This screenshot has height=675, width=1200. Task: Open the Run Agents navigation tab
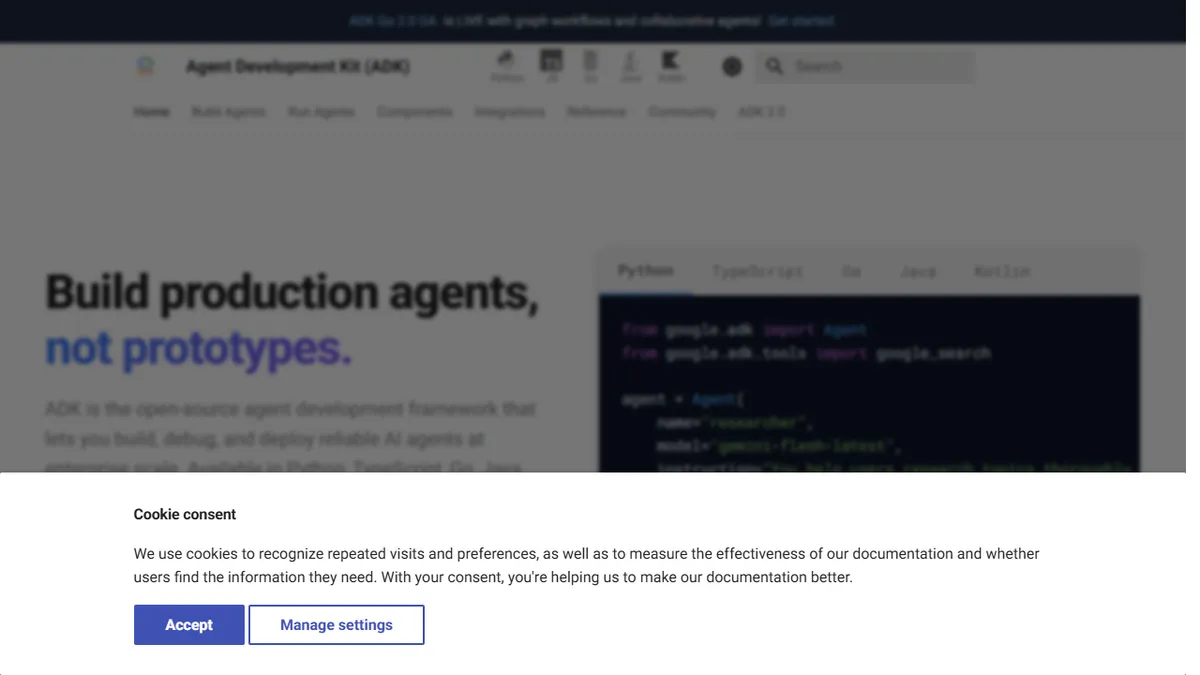coord(321,112)
